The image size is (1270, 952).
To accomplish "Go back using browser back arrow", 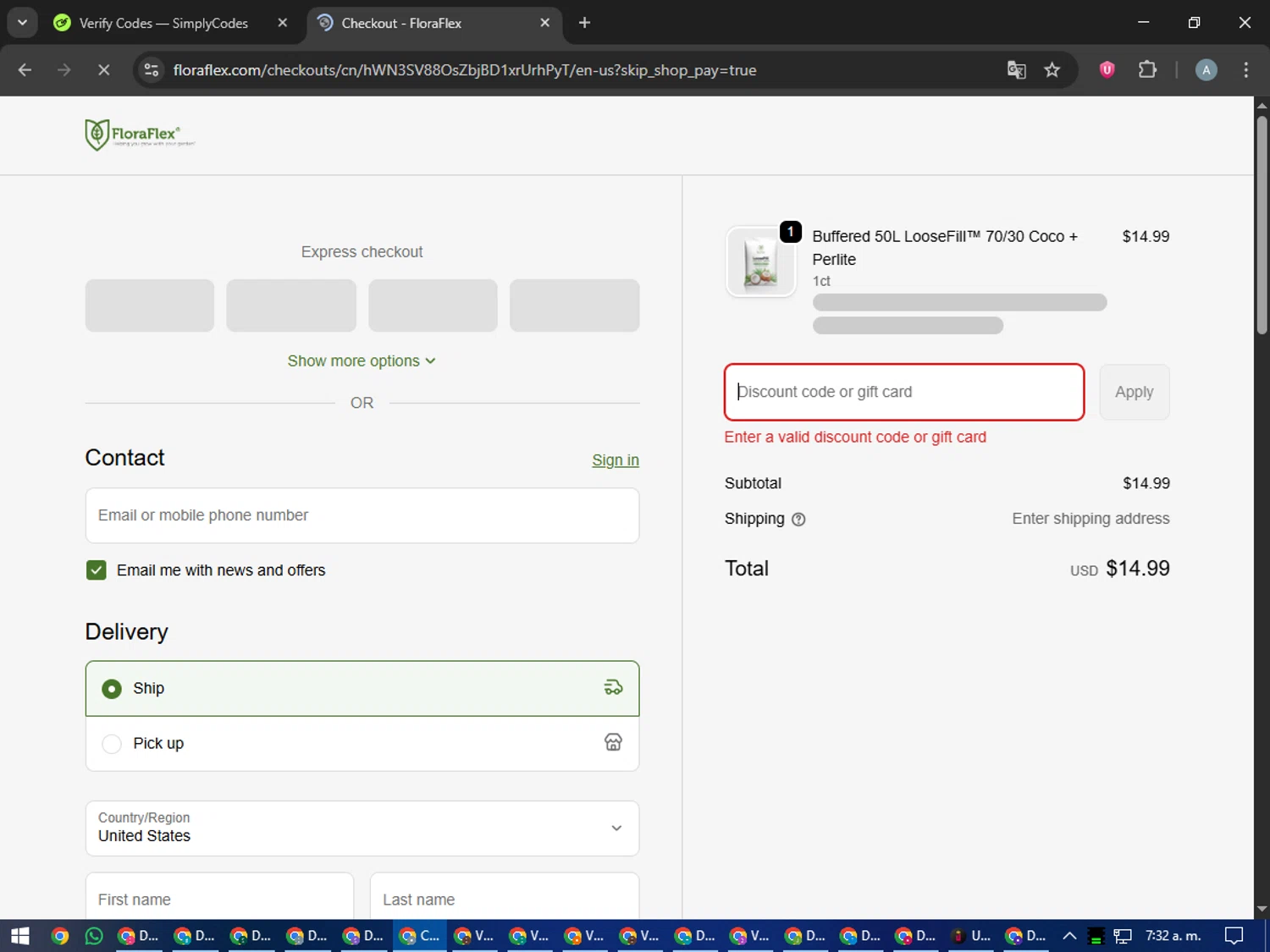I will (x=25, y=70).
